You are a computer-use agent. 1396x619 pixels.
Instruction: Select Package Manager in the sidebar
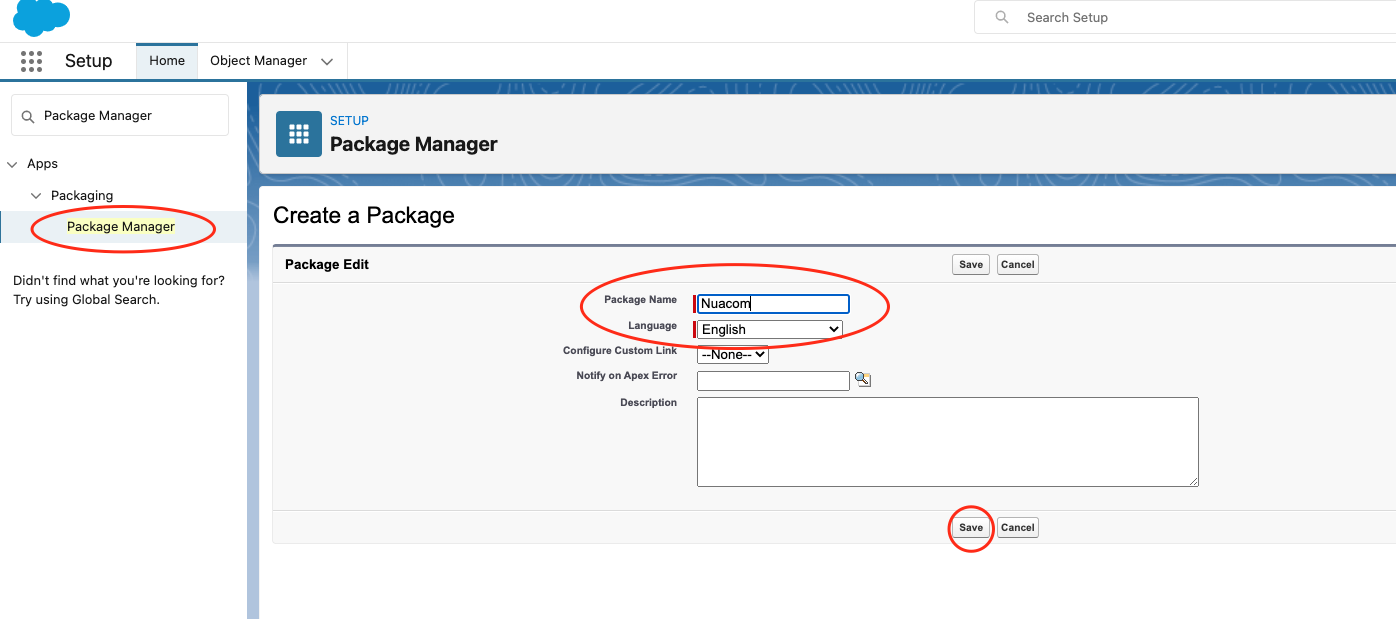[121, 227]
